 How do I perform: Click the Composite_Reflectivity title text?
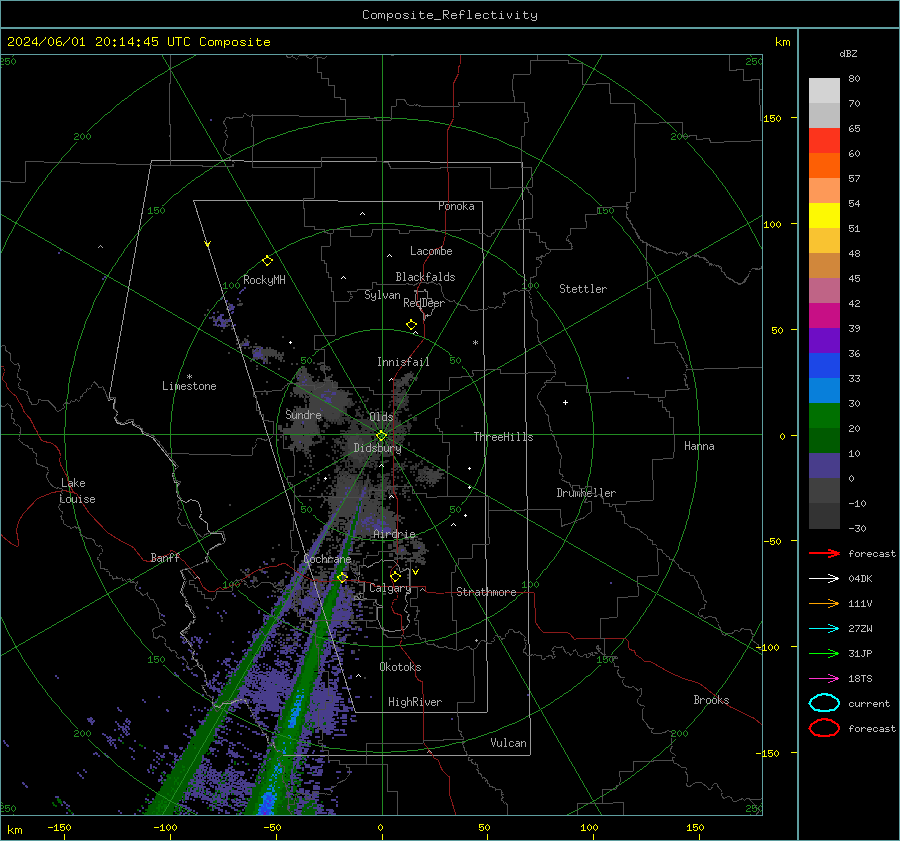(x=450, y=15)
